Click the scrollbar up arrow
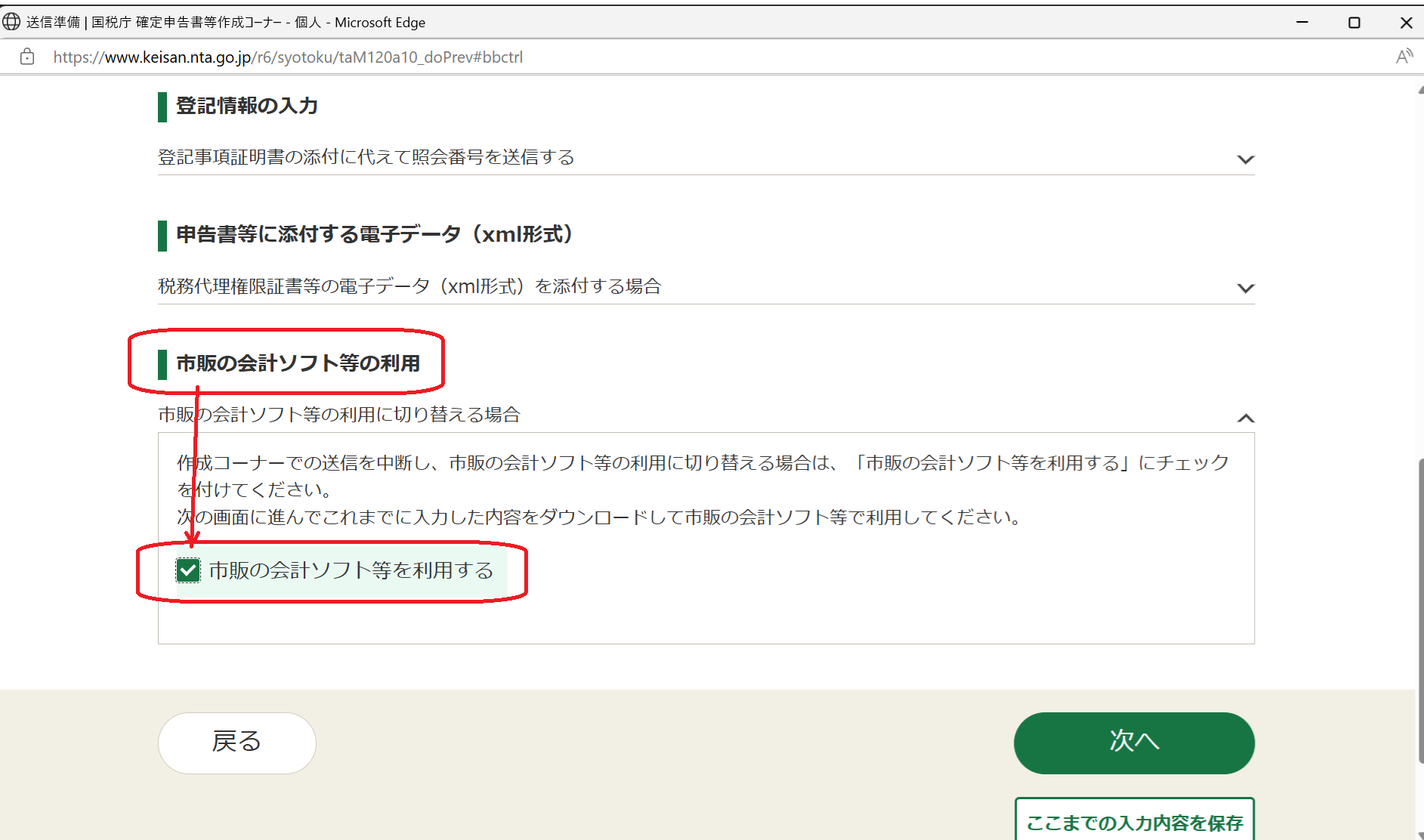Image resolution: width=1424 pixels, height=840 pixels. coord(1419,90)
